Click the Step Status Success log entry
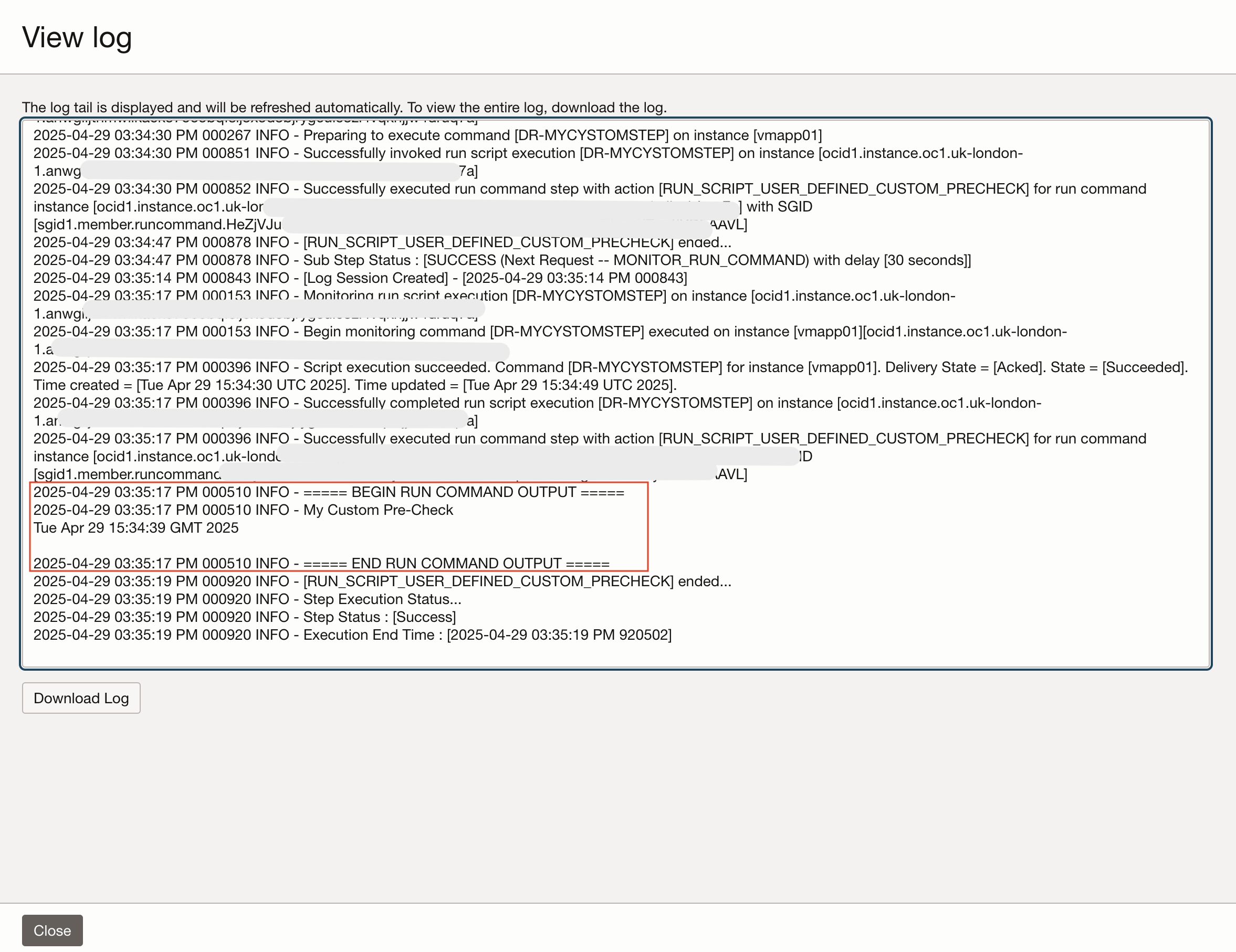The height and width of the screenshot is (952, 1236). click(x=243, y=617)
